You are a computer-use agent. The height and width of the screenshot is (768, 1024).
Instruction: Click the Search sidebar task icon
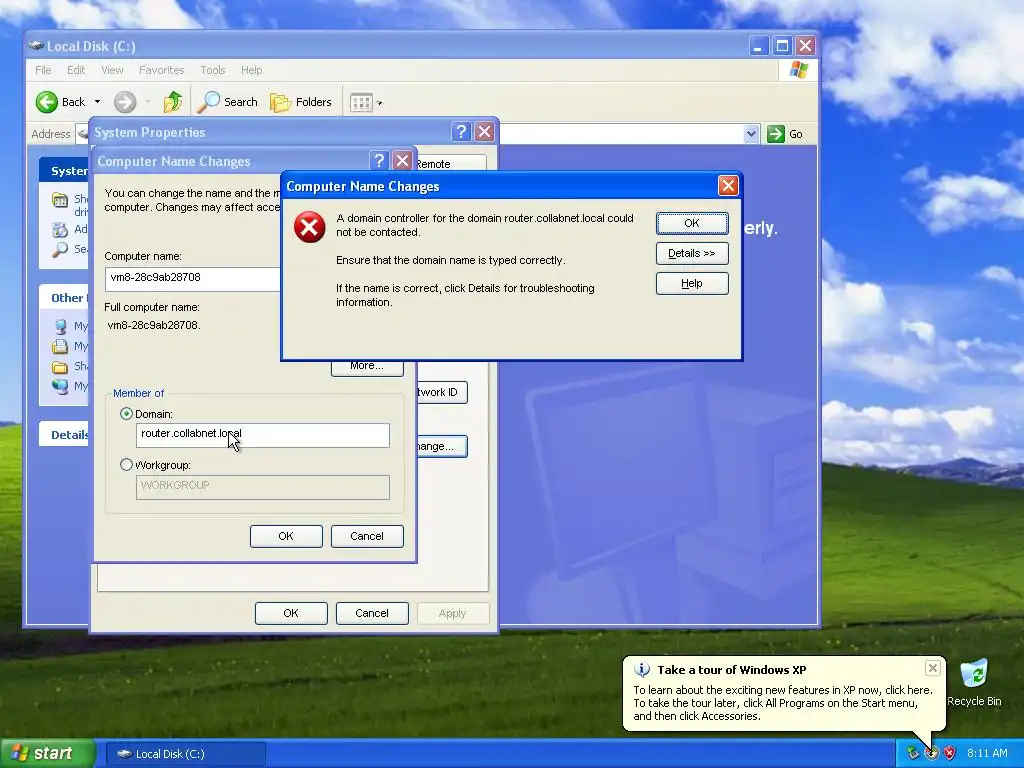60,249
